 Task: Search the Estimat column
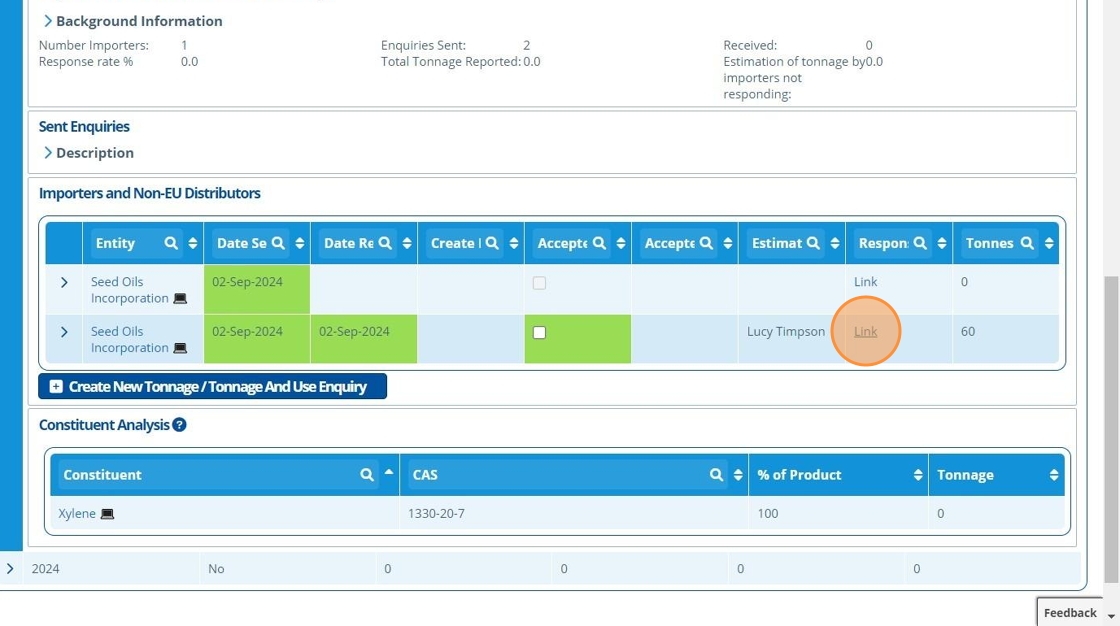pyautogui.click(x=813, y=243)
